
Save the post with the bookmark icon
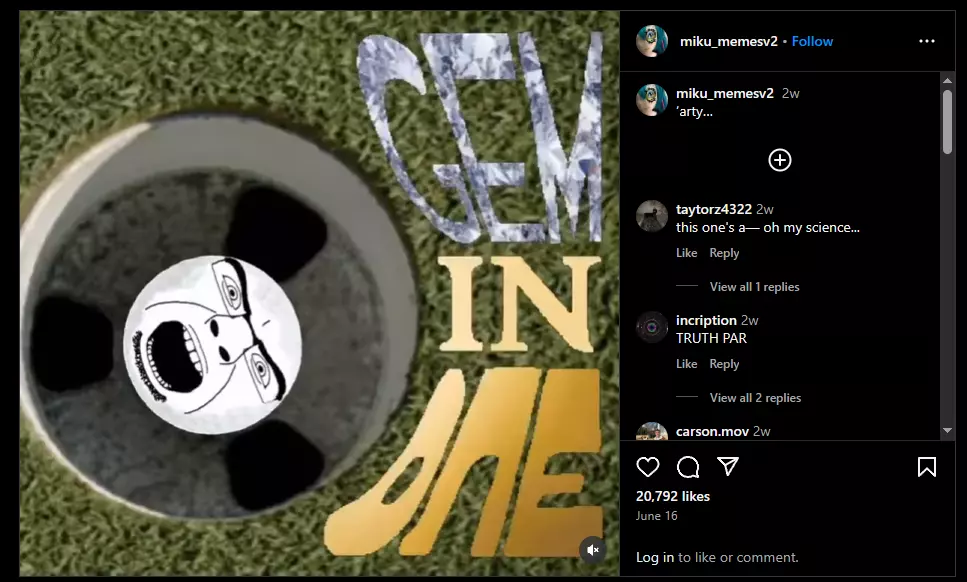click(926, 467)
